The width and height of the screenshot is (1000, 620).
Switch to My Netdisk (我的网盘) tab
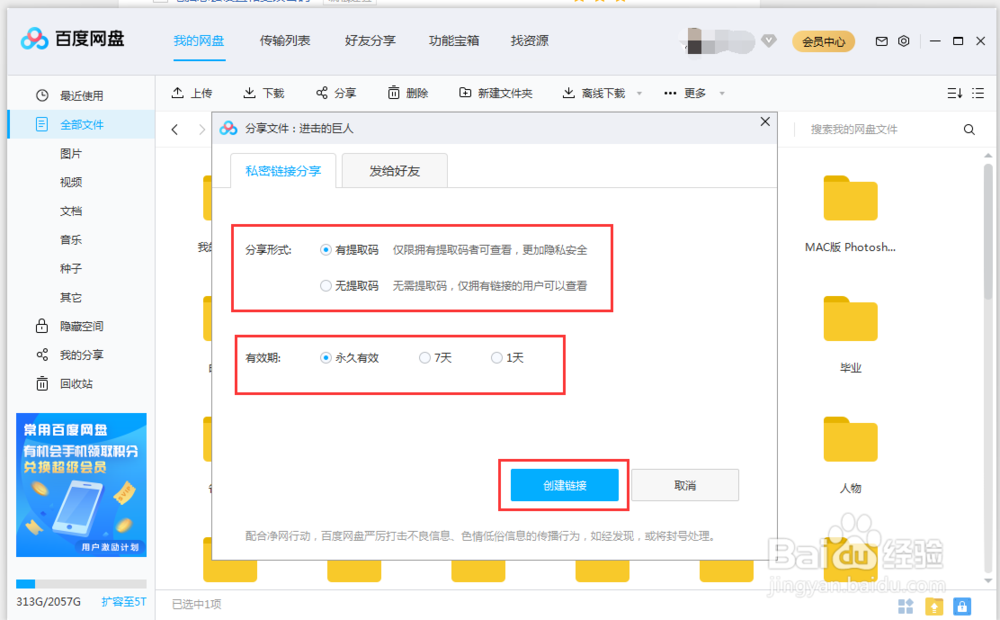[x=199, y=41]
